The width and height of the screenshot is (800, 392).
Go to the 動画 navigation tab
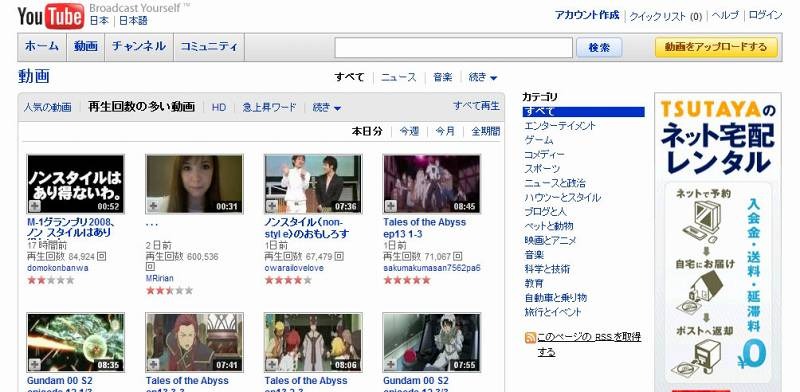pos(85,47)
